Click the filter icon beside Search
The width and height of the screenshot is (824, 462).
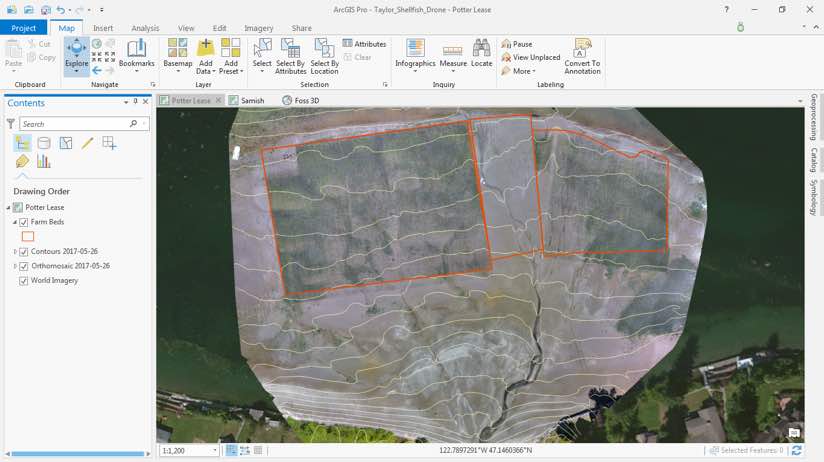pyautogui.click(x=11, y=124)
